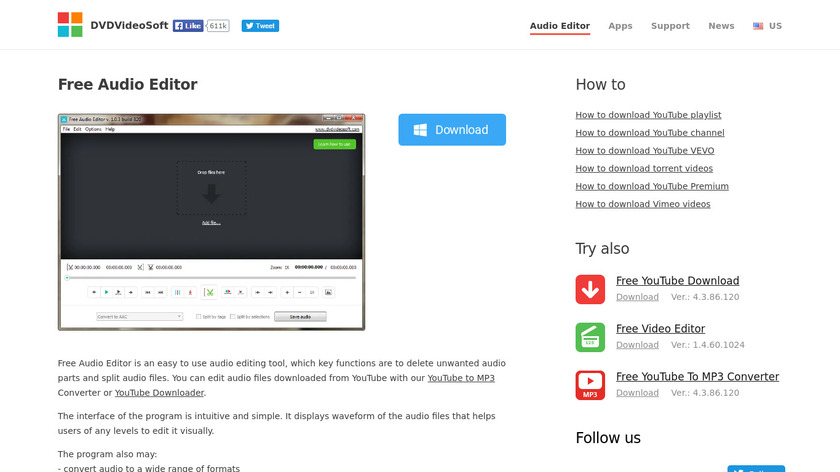
Task: Open the Convert to AAC dropdown in screenshot
Action: 139,317
